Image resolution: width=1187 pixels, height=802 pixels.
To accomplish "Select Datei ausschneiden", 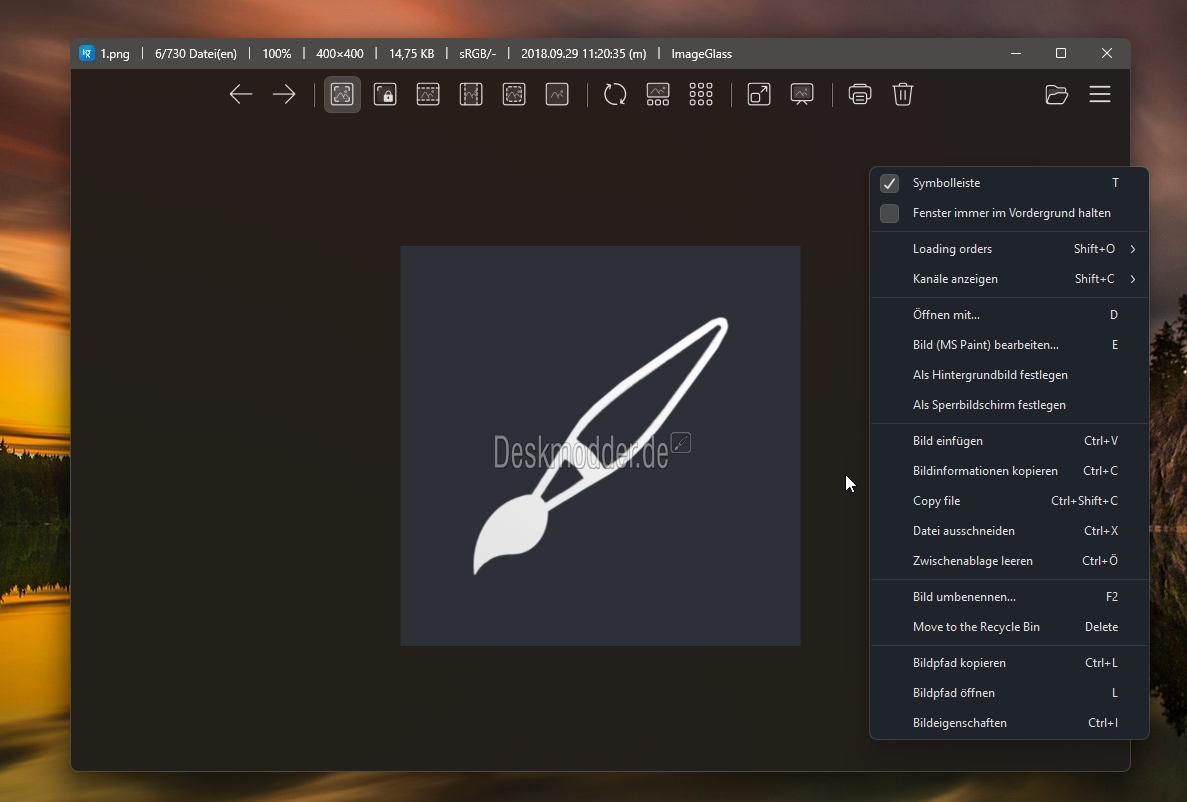I will point(1009,532).
